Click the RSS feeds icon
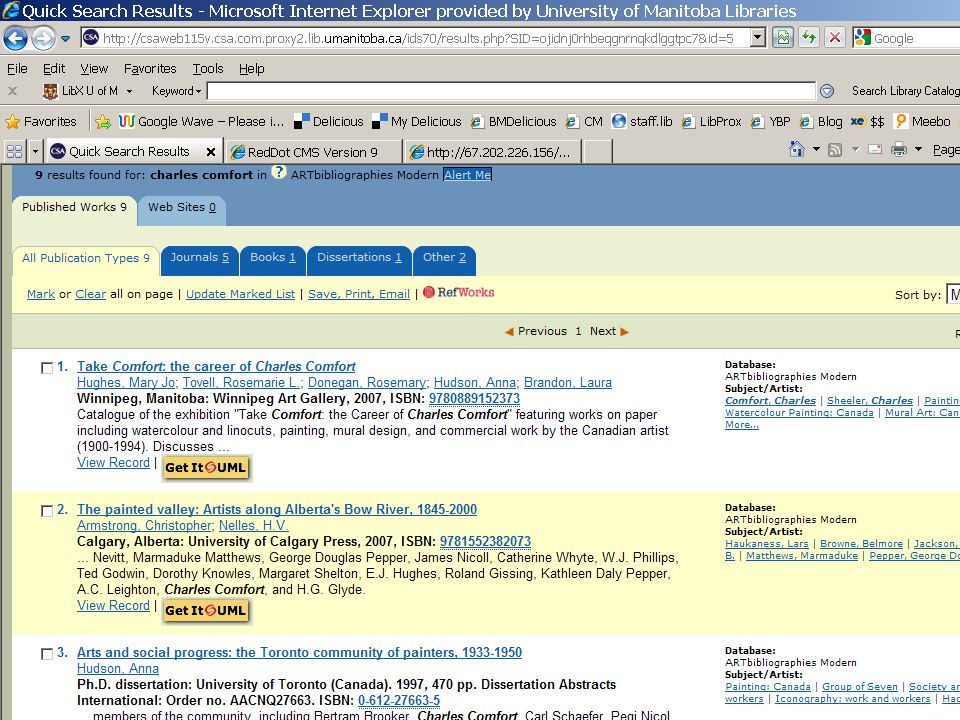The width and height of the screenshot is (960, 720). pos(834,150)
